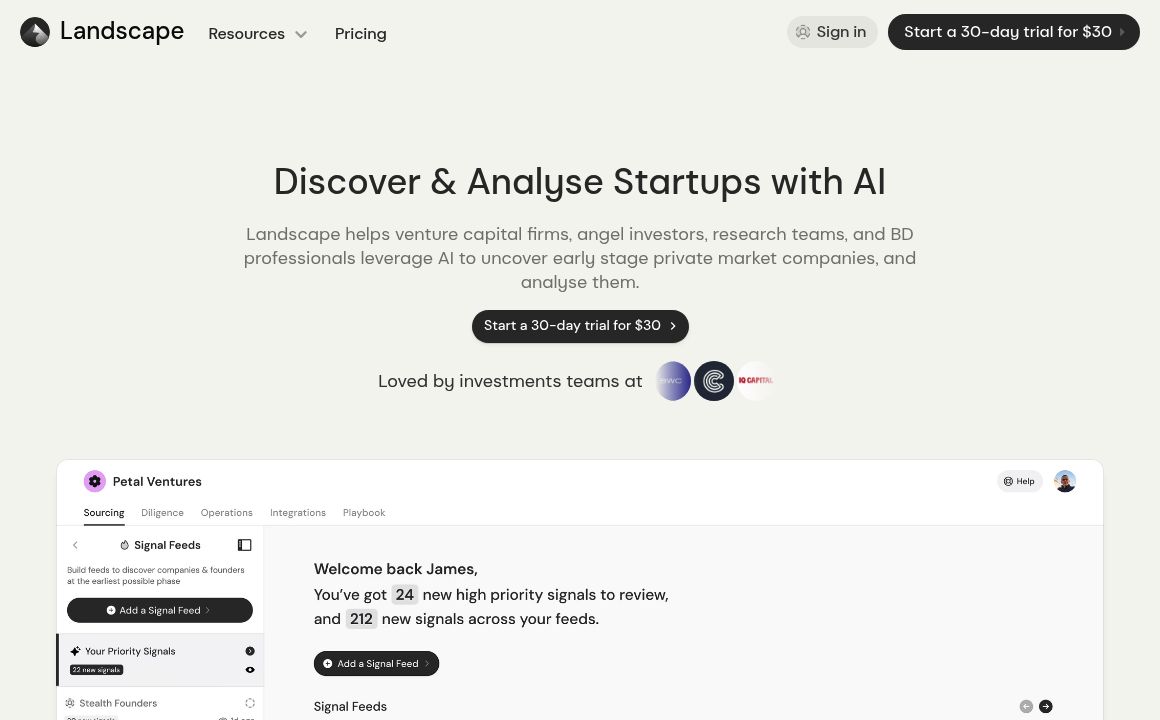Open the Pricing link

[360, 33]
